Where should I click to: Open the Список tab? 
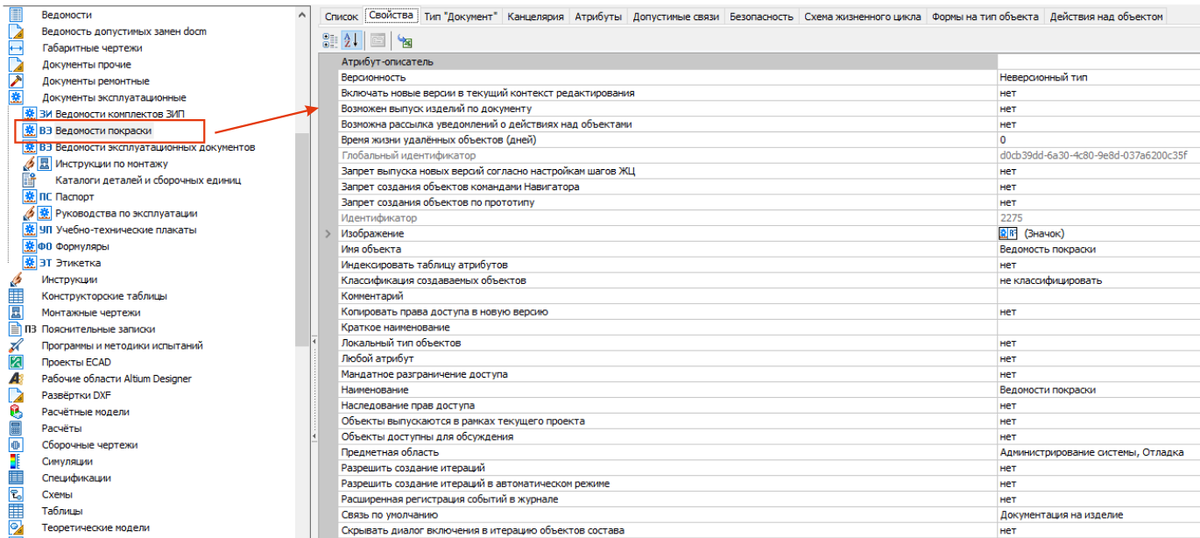pos(341,16)
